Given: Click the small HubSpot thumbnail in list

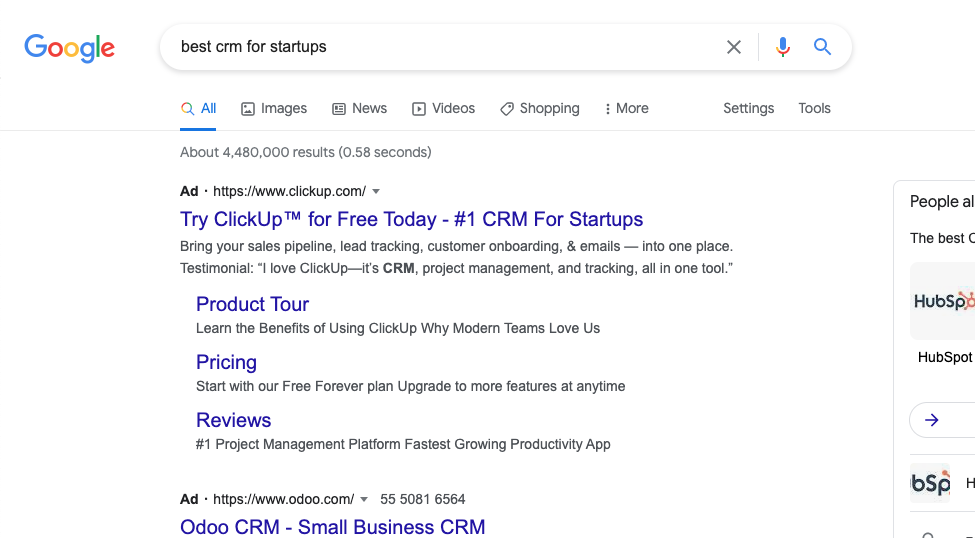Looking at the screenshot, I should click(930, 483).
